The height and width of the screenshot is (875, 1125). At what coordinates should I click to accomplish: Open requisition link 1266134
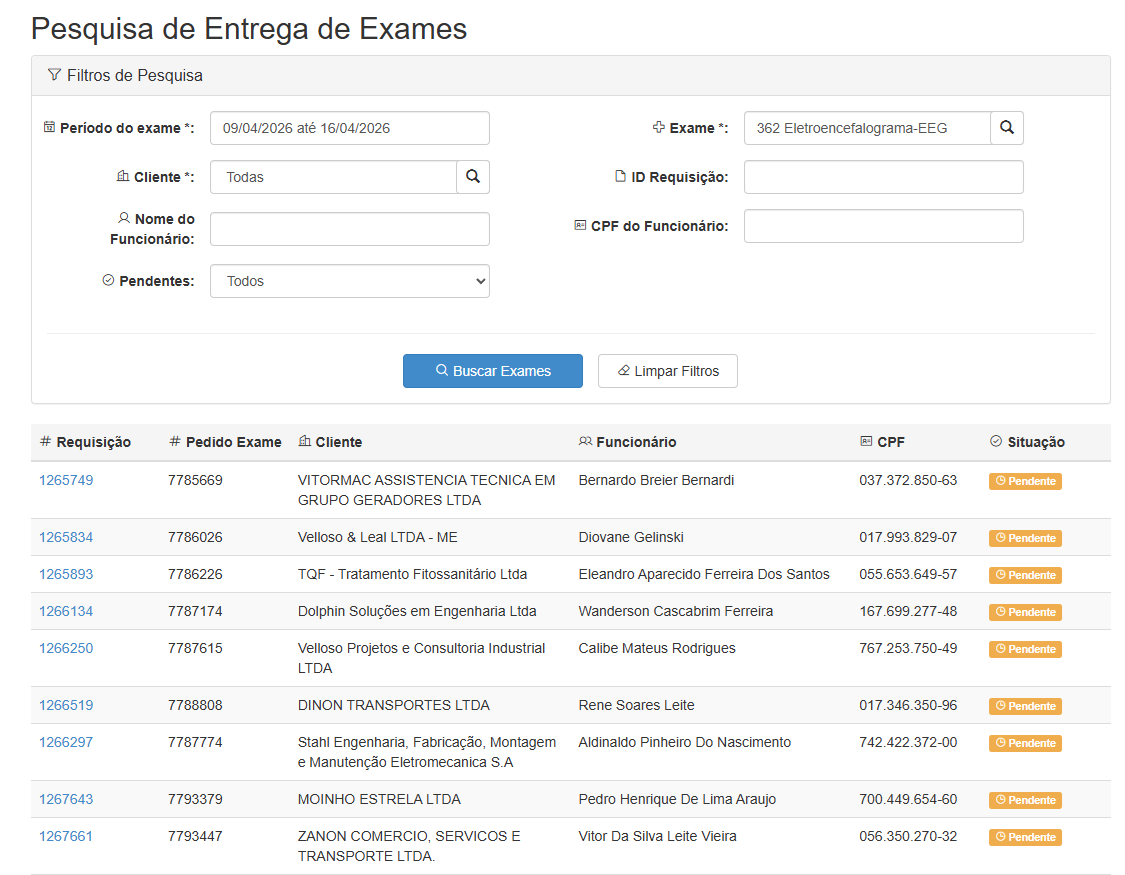66,611
